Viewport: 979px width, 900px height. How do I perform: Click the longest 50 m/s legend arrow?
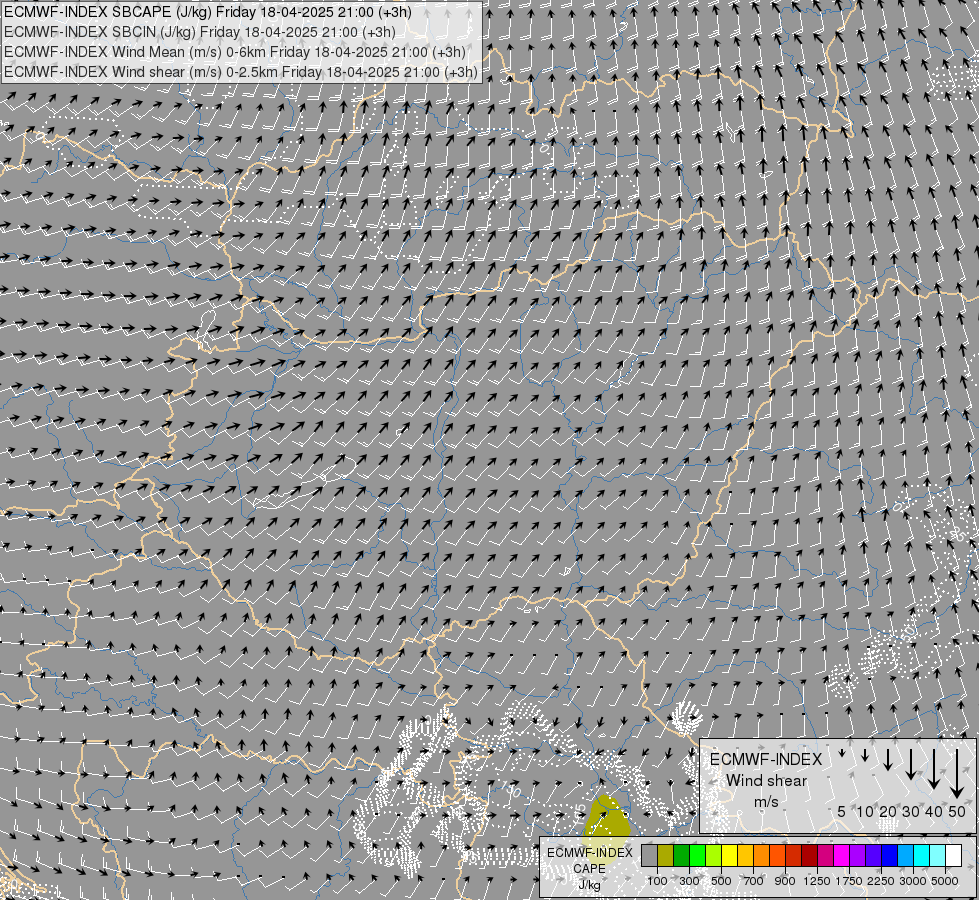(957, 774)
